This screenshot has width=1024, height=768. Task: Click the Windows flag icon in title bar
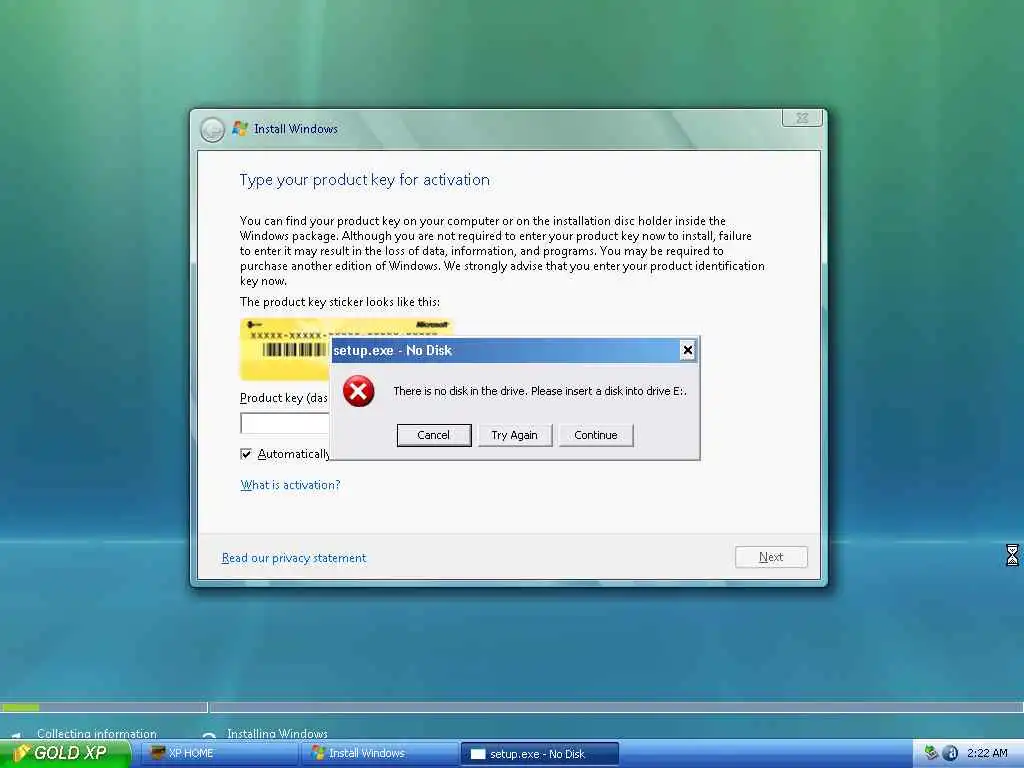coord(240,129)
